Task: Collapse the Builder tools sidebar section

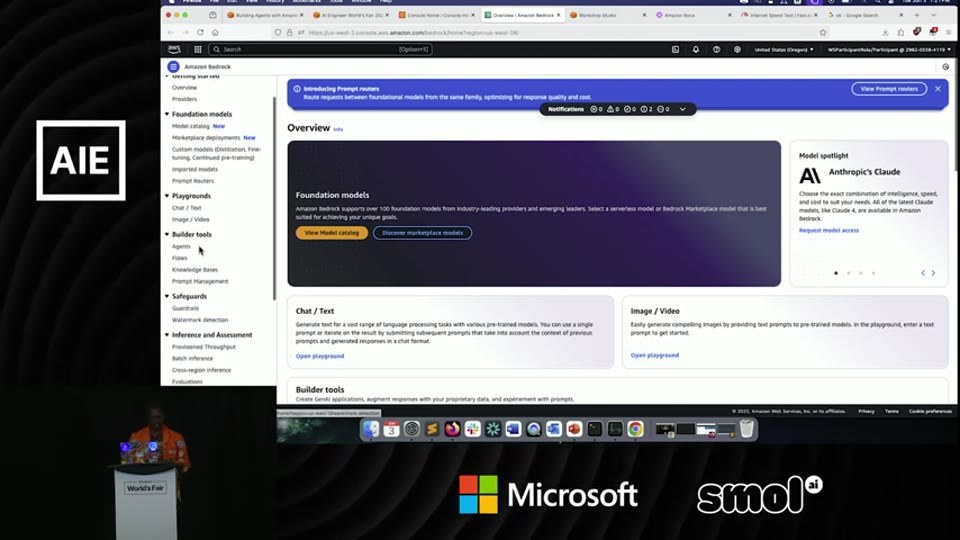Action: (x=167, y=234)
